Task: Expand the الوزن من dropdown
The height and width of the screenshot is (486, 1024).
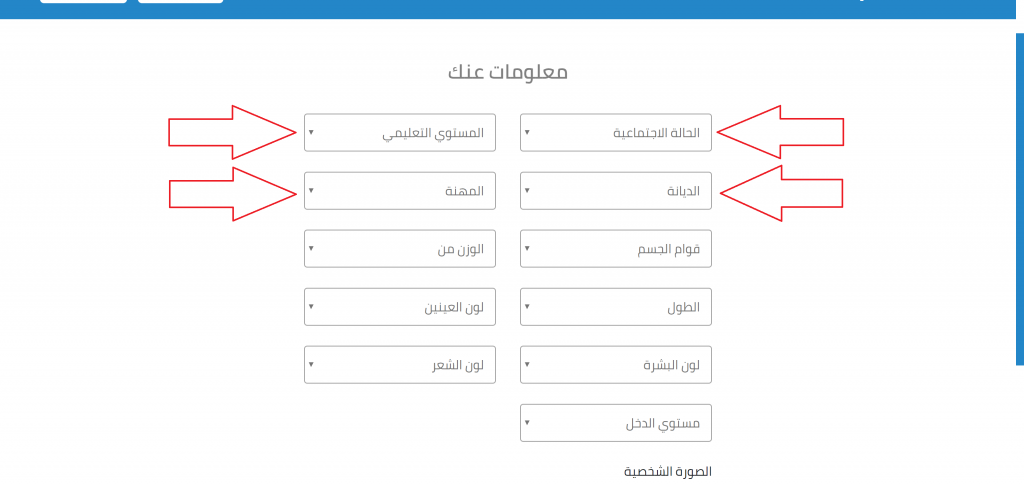Action: pyautogui.click(x=400, y=248)
